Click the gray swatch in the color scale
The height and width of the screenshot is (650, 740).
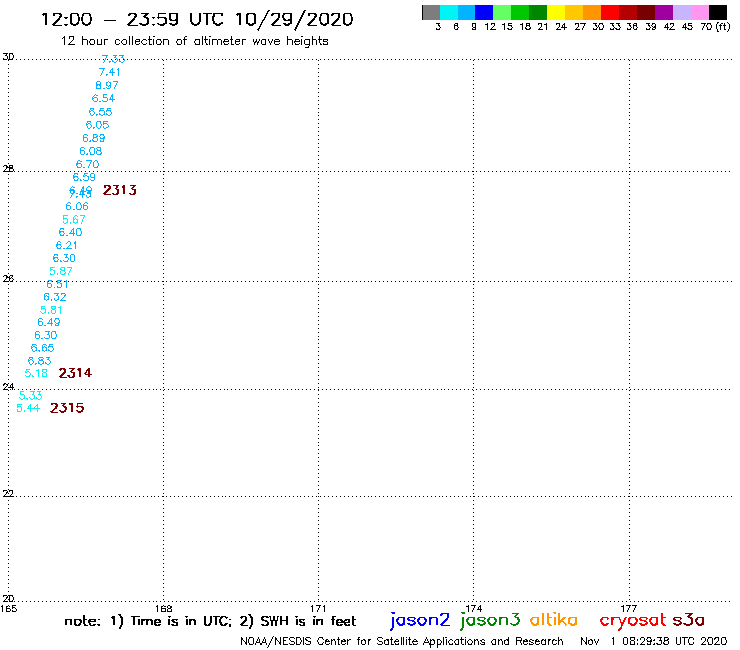431,12
